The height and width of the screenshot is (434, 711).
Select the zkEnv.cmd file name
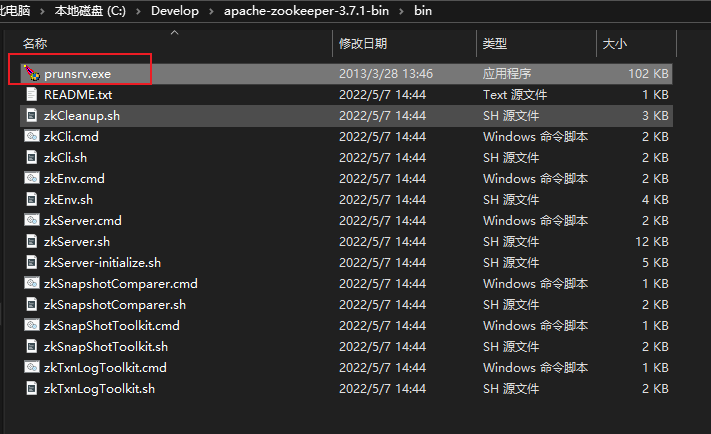74,179
